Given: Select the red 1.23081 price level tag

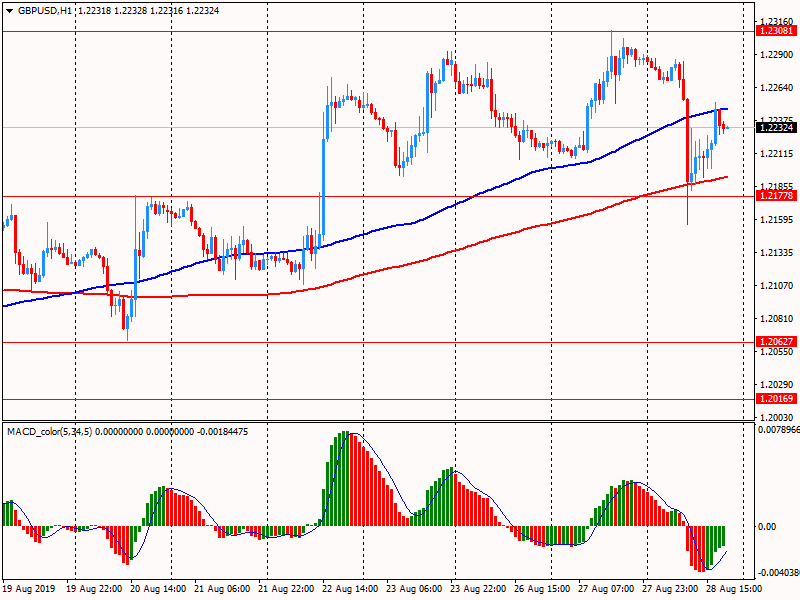Looking at the screenshot, I should pos(776,31).
